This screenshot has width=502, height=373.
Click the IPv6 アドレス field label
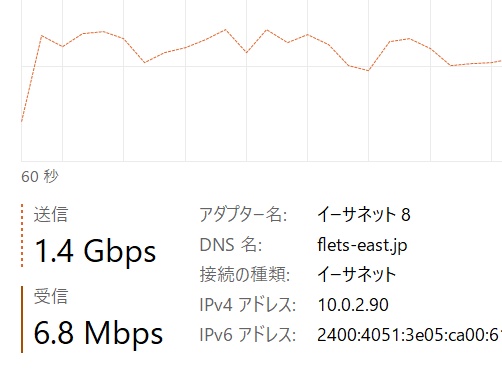[247, 335]
